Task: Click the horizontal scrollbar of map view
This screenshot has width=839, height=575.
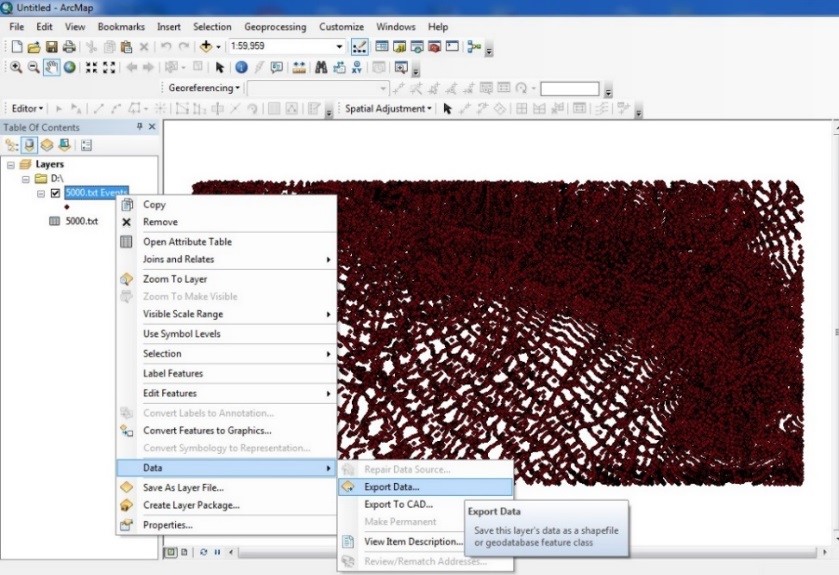Action: point(527,552)
